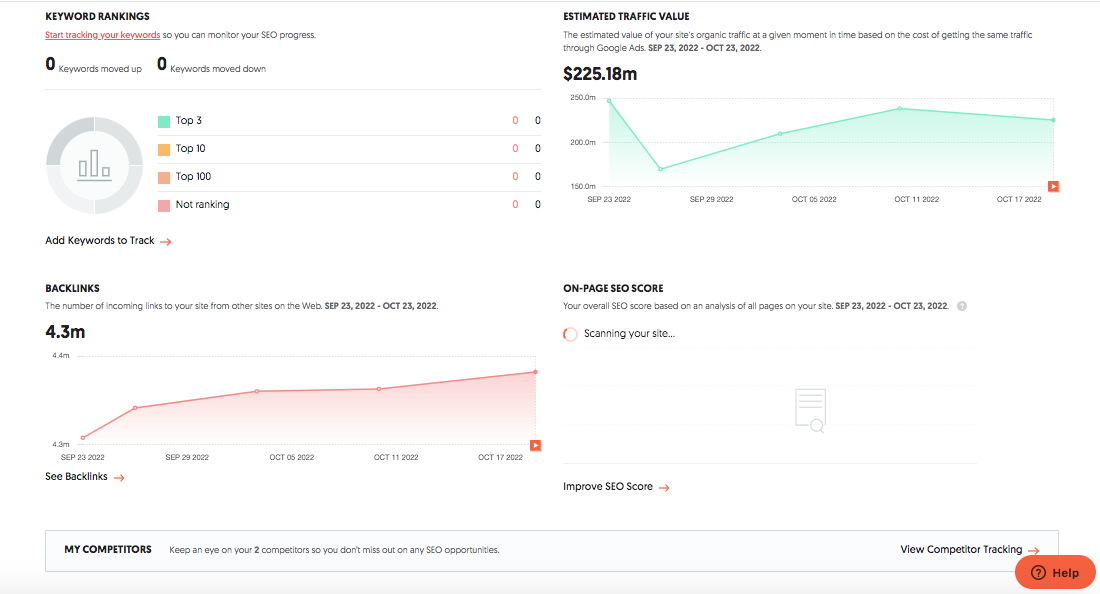Click the last data point on backlinks chart
Screen dimensions: 1100x594
[x=535, y=372]
